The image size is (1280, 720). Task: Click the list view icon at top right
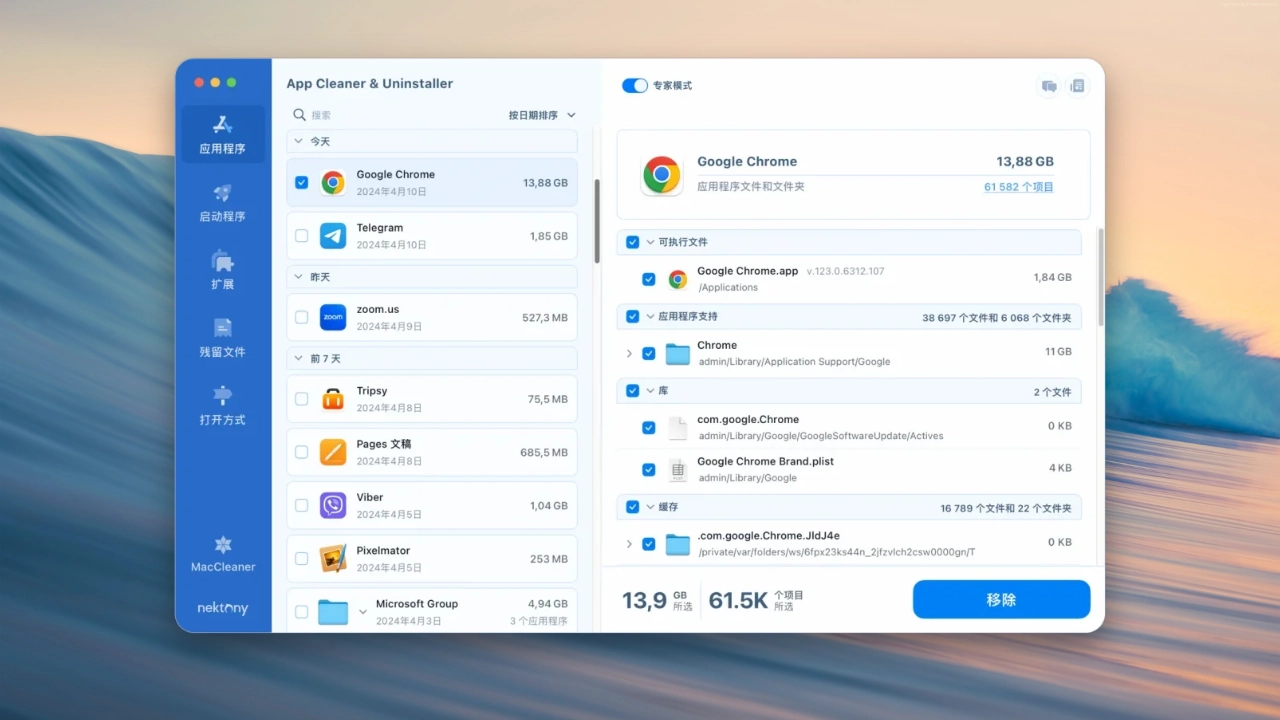[x=1077, y=86]
